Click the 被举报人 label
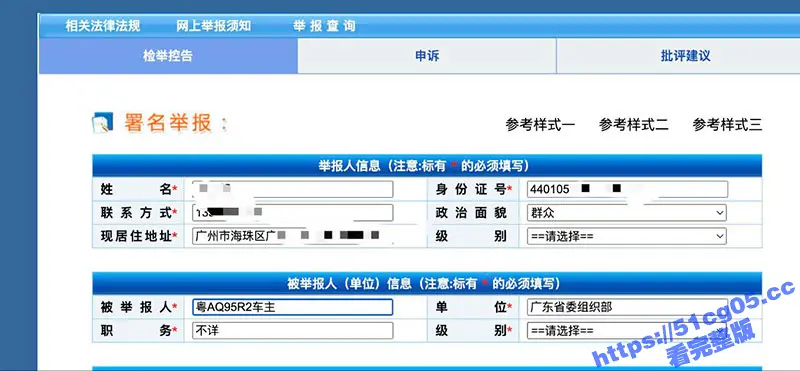 pos(139,307)
